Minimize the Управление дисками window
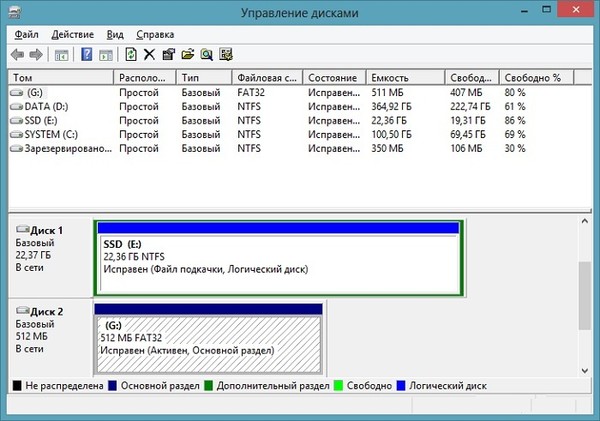Screen dimensions: 600x421 524,11
